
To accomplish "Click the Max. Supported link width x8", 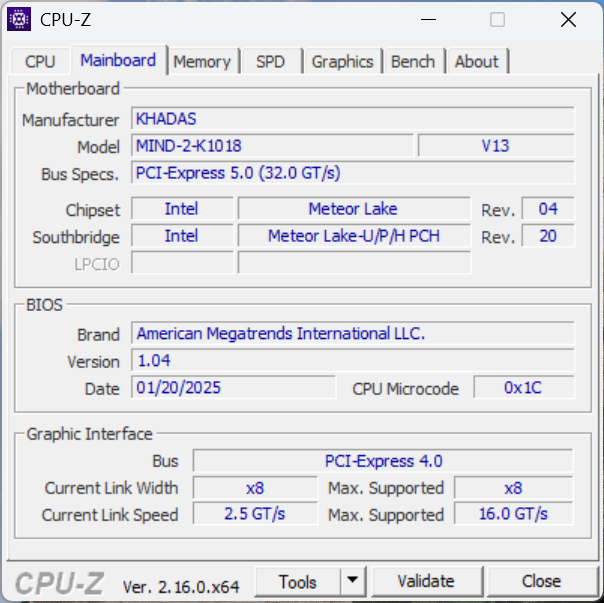I will click(x=513, y=488).
